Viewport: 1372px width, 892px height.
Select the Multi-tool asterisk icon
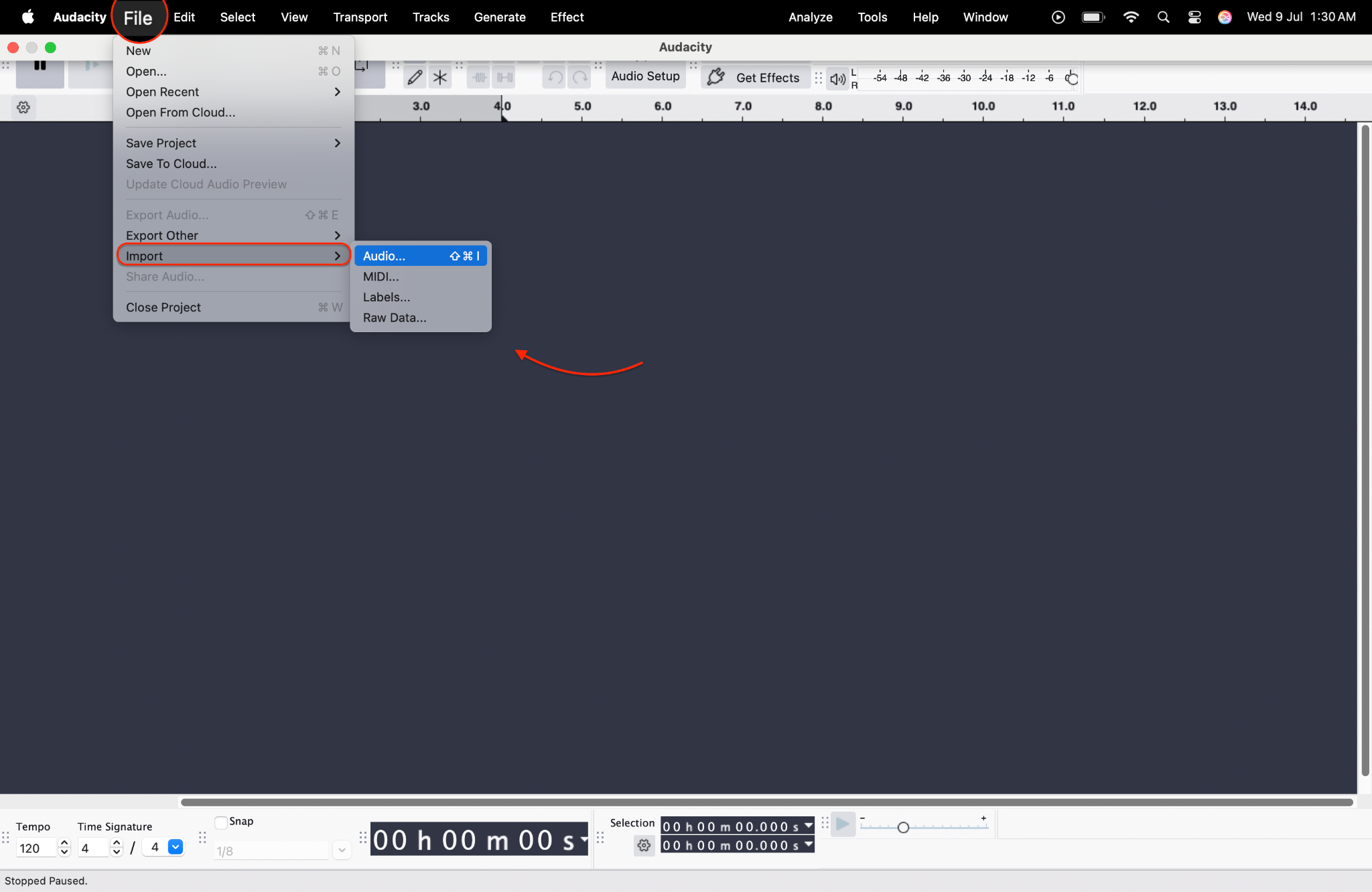(439, 78)
